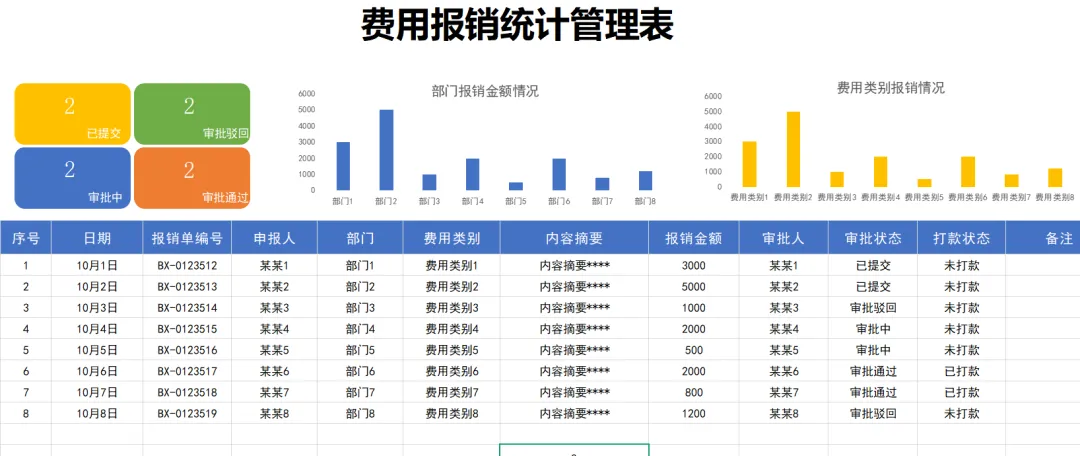The image size is (1080, 456).
Task: Select the 打款状态 column header
Action: pos(962,238)
